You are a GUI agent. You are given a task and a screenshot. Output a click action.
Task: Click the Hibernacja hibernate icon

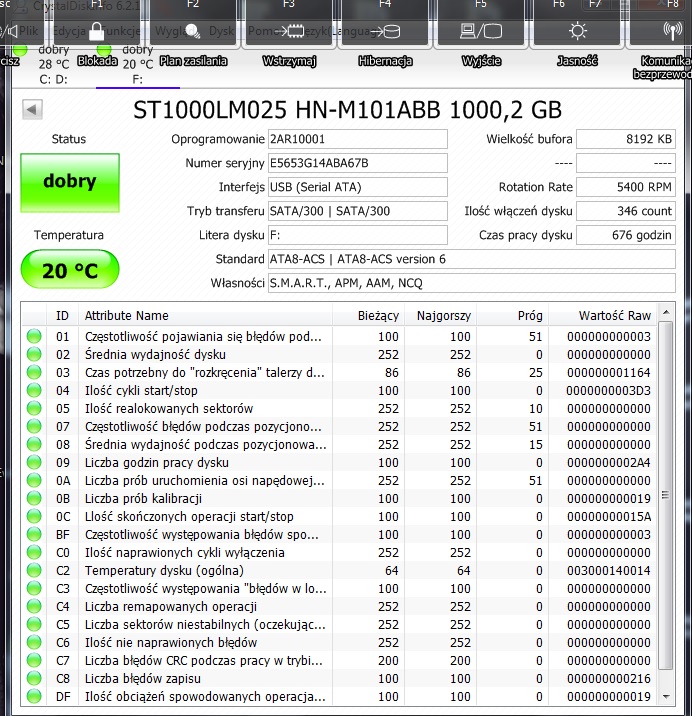385,31
